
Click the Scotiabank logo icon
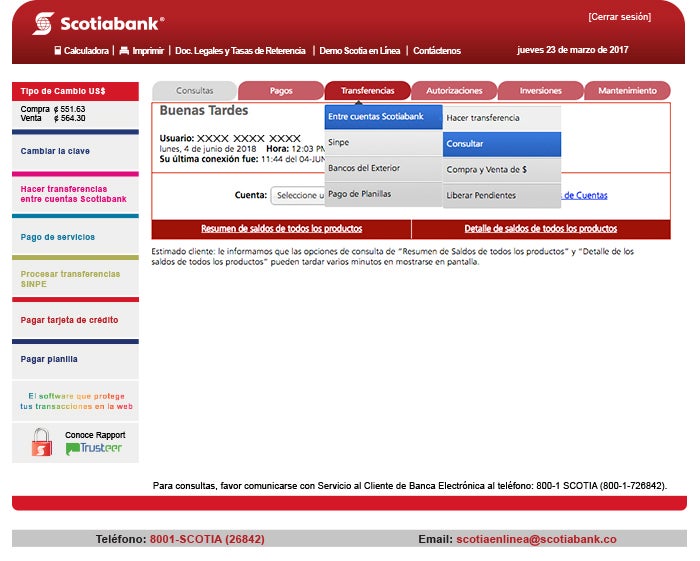[x=43, y=23]
